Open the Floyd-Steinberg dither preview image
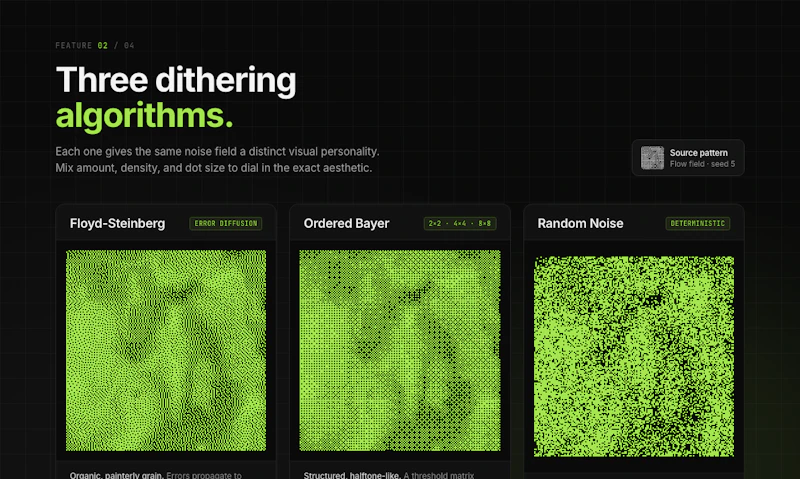The width and height of the screenshot is (800, 479). [x=166, y=350]
